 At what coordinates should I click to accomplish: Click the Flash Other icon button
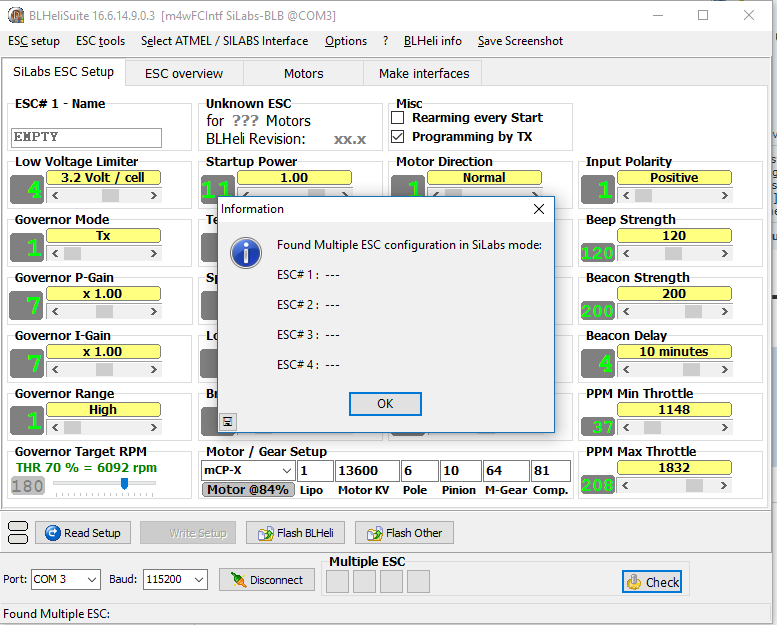tap(404, 533)
